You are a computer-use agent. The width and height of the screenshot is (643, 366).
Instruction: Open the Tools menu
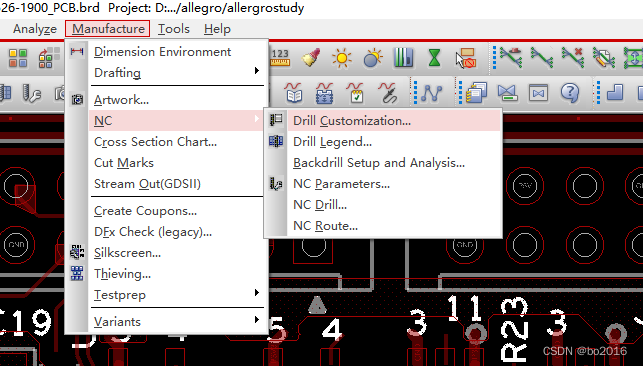[174, 29]
